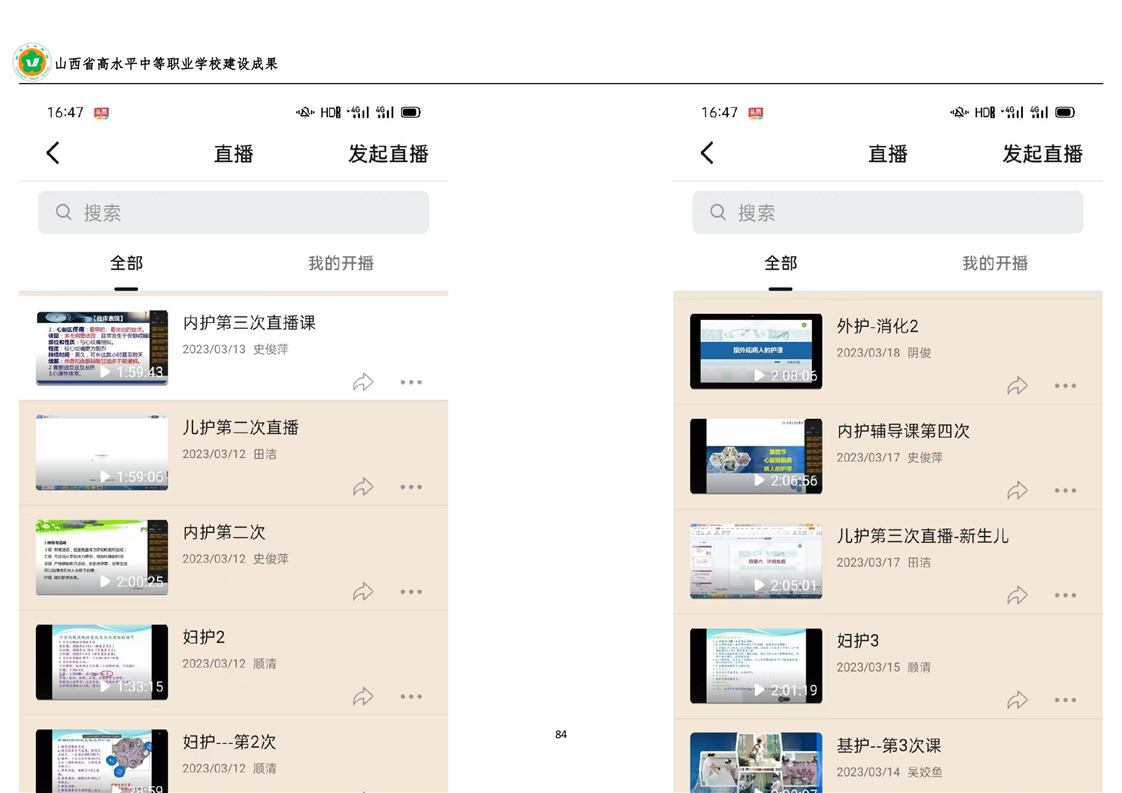Screen dimensions: 1122x793
Task: Share the 内护第三次直播课 video
Action: tap(364, 382)
